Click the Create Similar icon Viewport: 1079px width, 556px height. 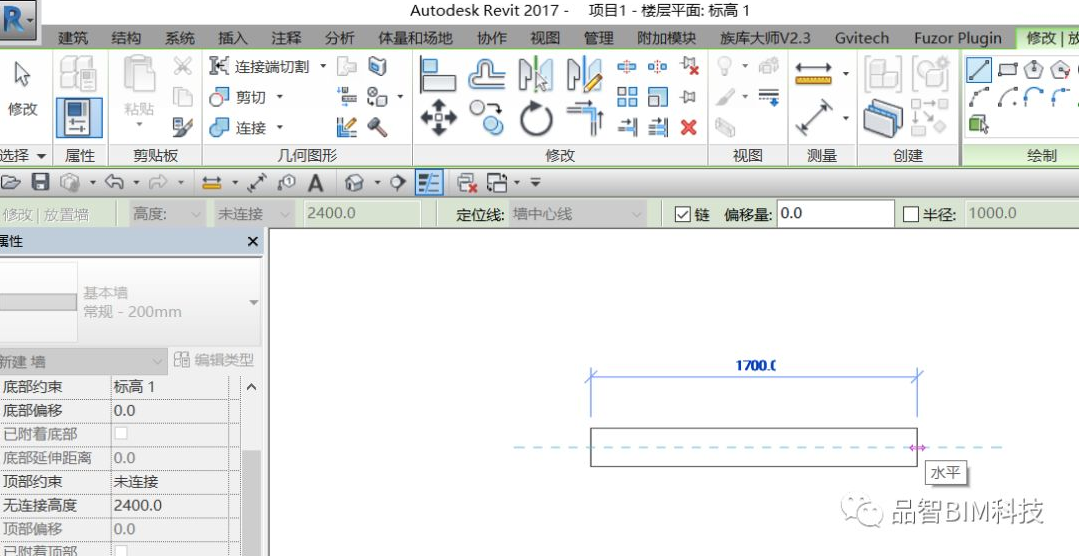click(929, 117)
